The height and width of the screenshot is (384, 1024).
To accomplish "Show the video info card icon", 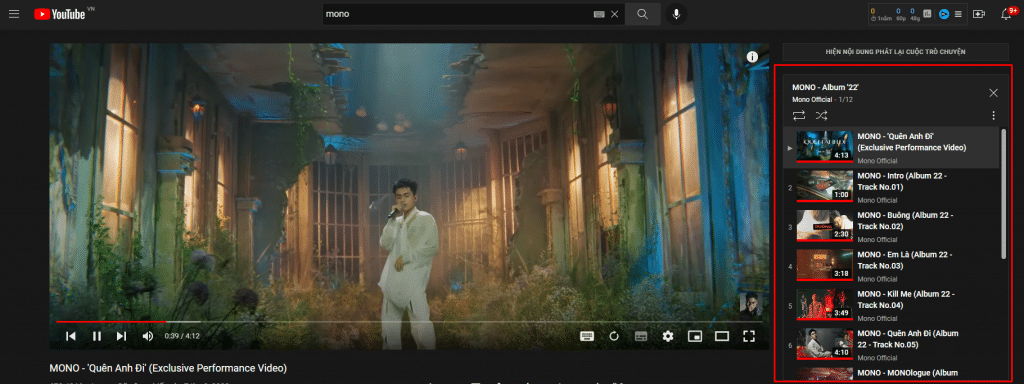I will [x=752, y=57].
